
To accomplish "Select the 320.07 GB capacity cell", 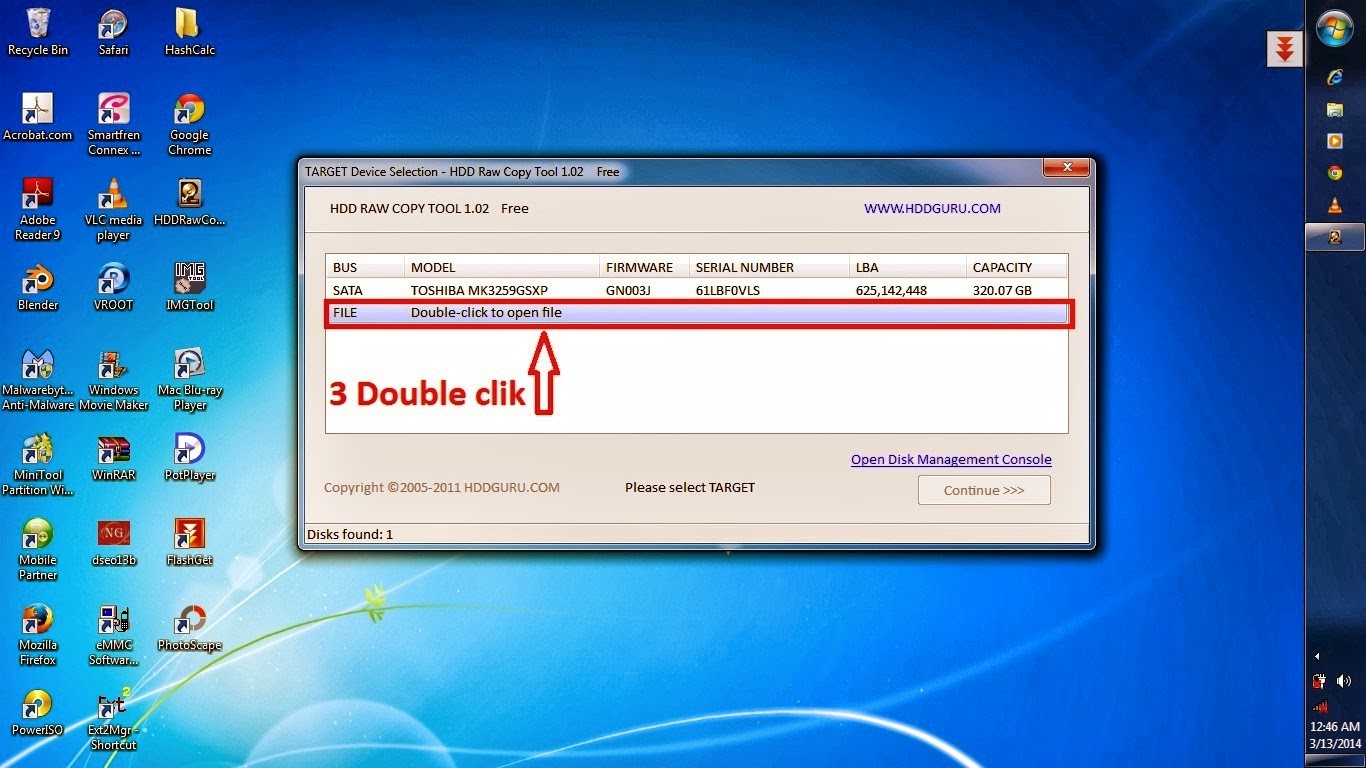I will pos(1002,290).
